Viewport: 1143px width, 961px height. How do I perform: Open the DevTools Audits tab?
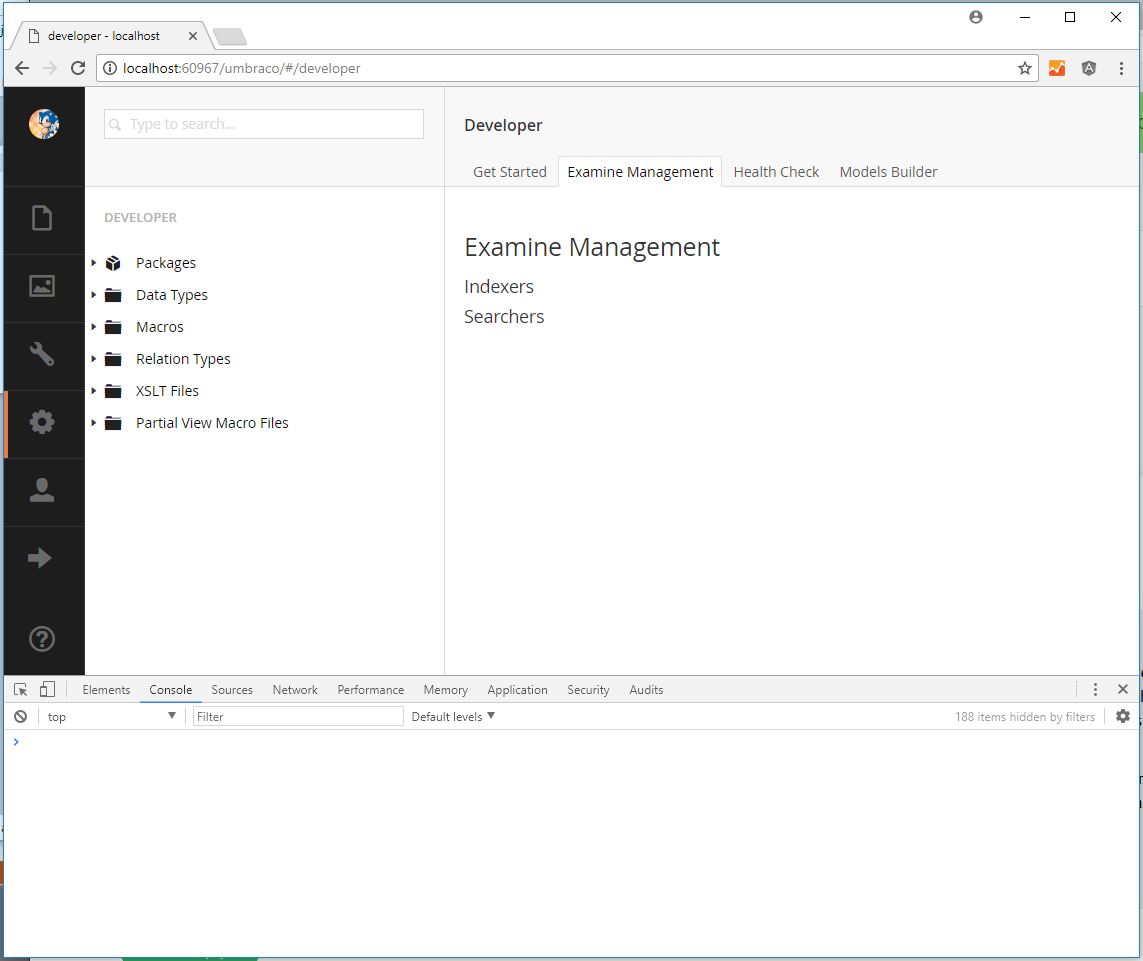(647, 690)
